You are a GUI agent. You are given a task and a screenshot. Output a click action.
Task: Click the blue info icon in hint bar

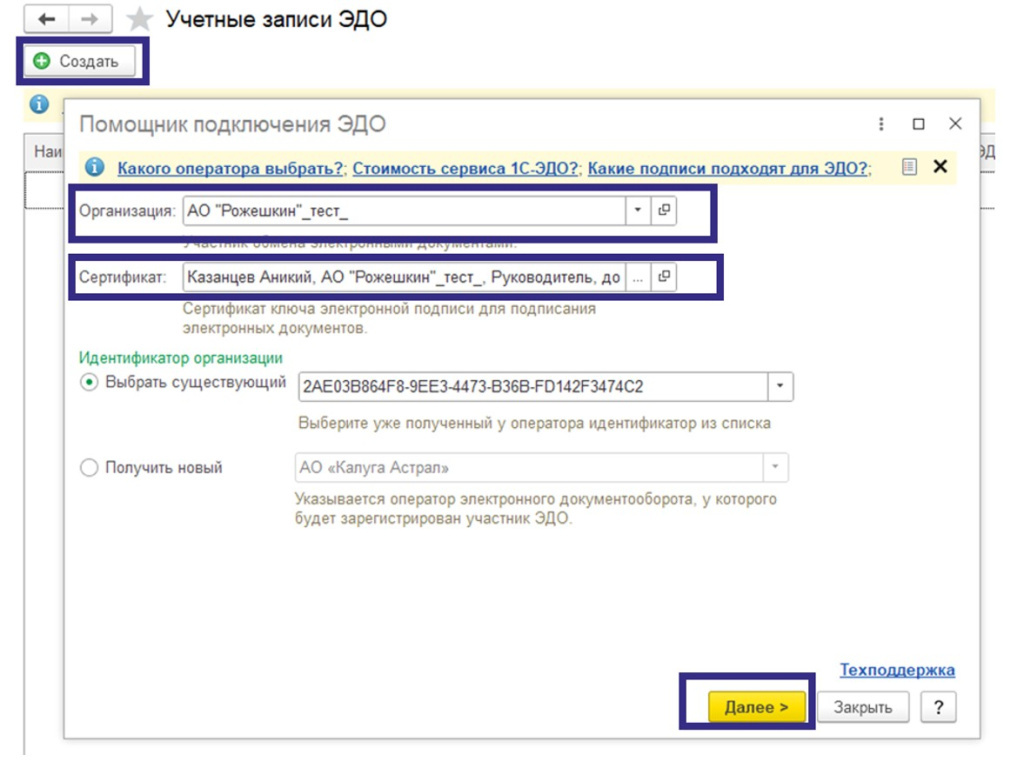click(95, 167)
